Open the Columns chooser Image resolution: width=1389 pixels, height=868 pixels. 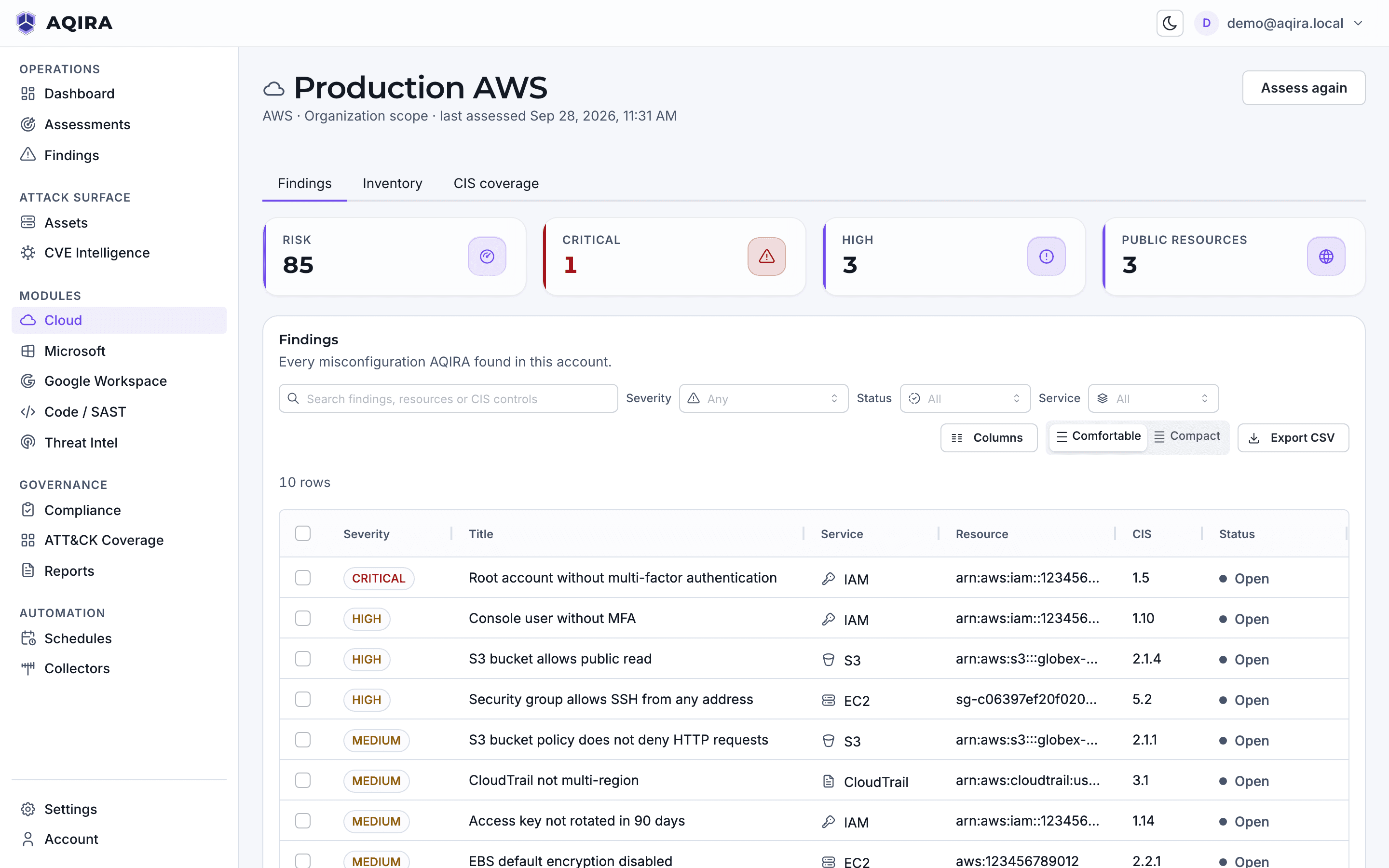[988, 437]
